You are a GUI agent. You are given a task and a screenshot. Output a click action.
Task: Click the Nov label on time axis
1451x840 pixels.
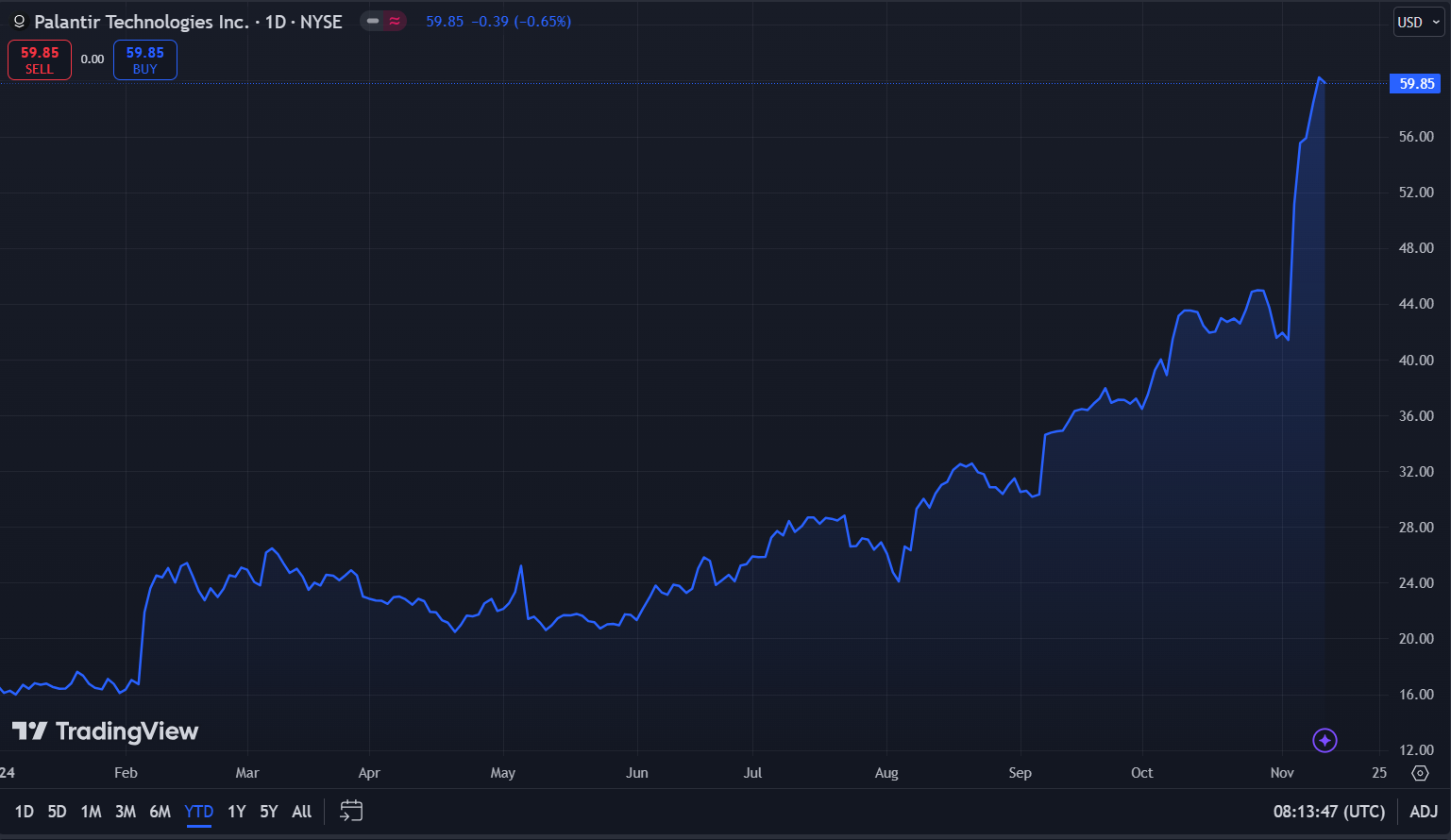[1282, 773]
